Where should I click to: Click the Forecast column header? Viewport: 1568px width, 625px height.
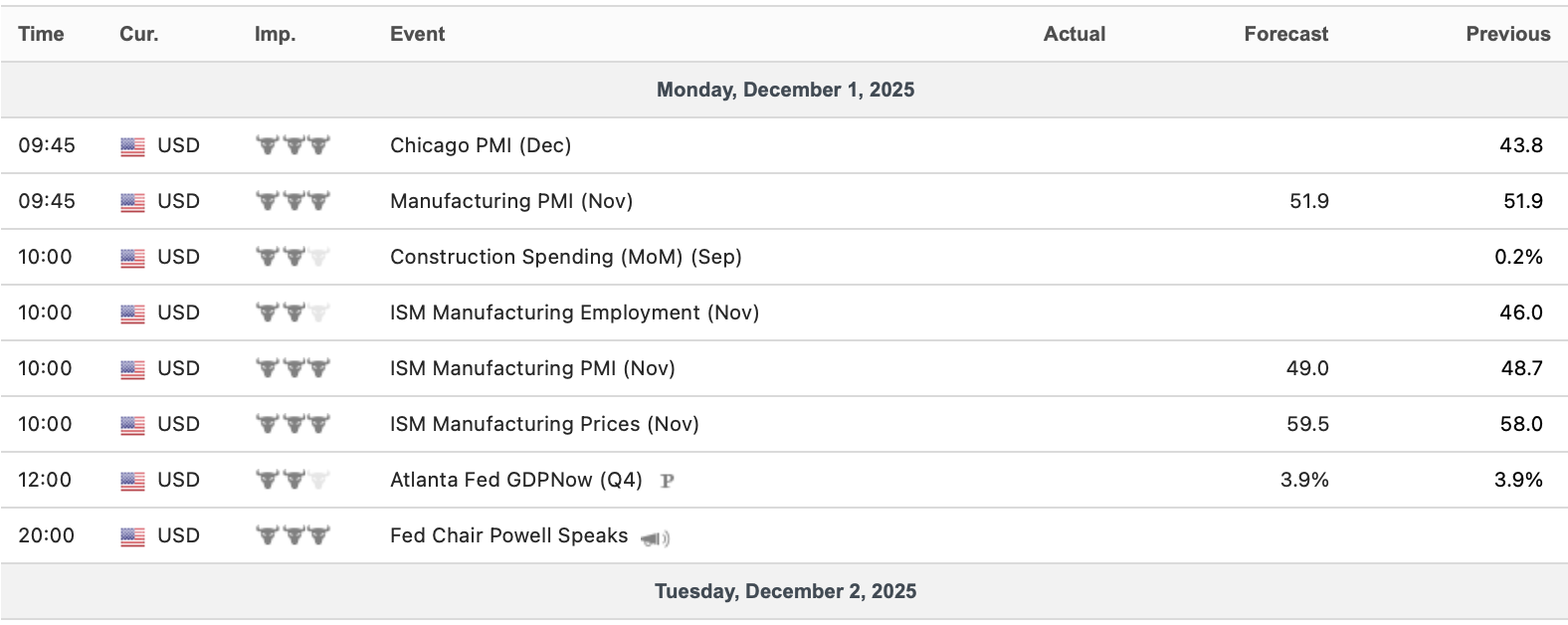click(x=1285, y=34)
